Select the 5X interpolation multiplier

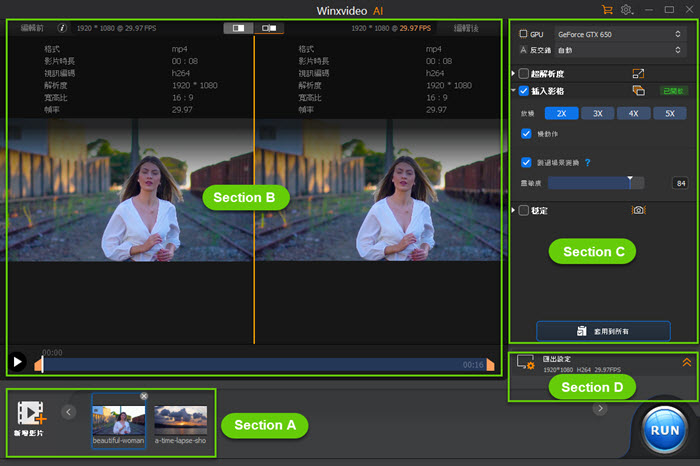(x=670, y=113)
